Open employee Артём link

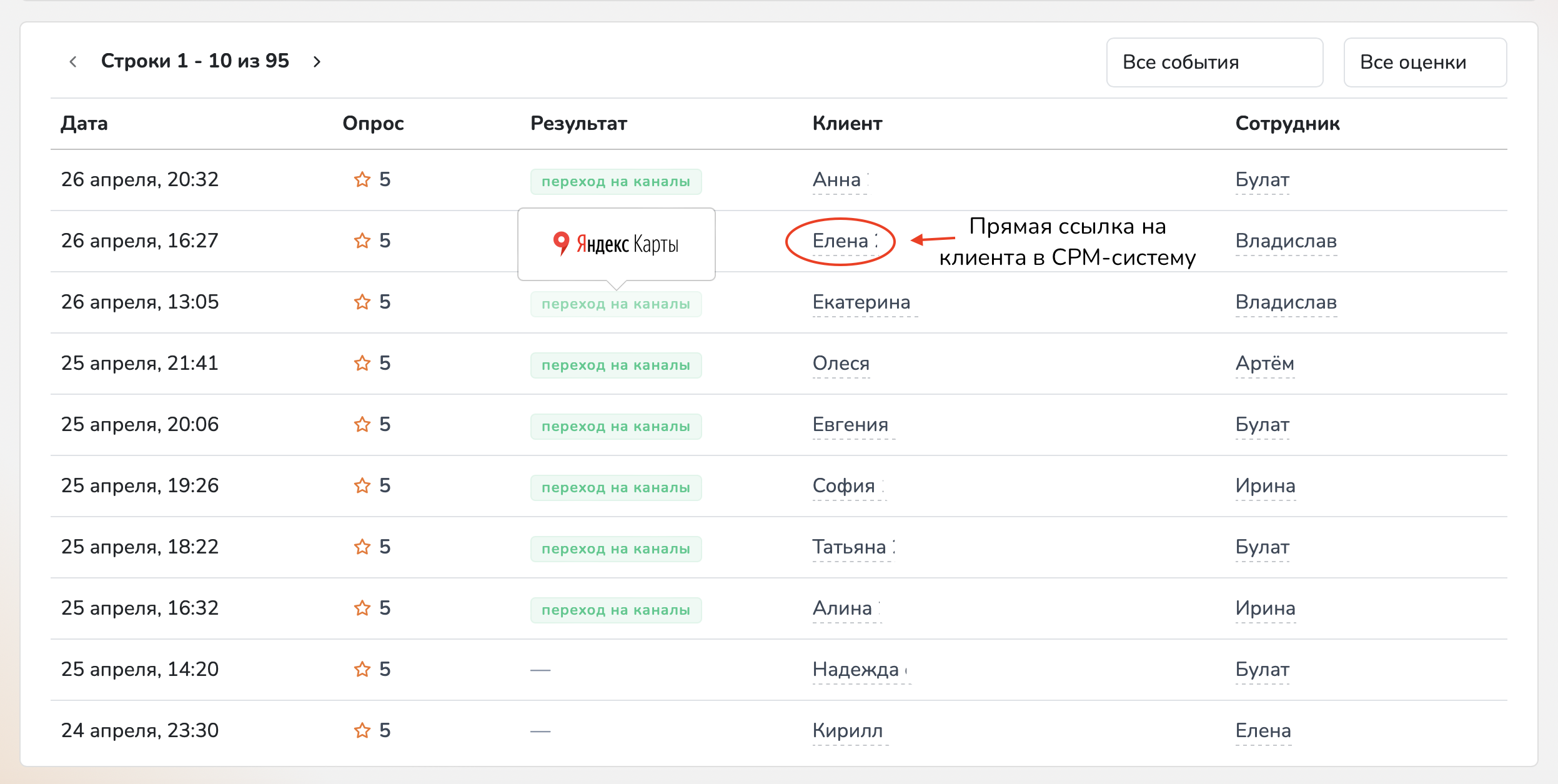[x=1264, y=364]
